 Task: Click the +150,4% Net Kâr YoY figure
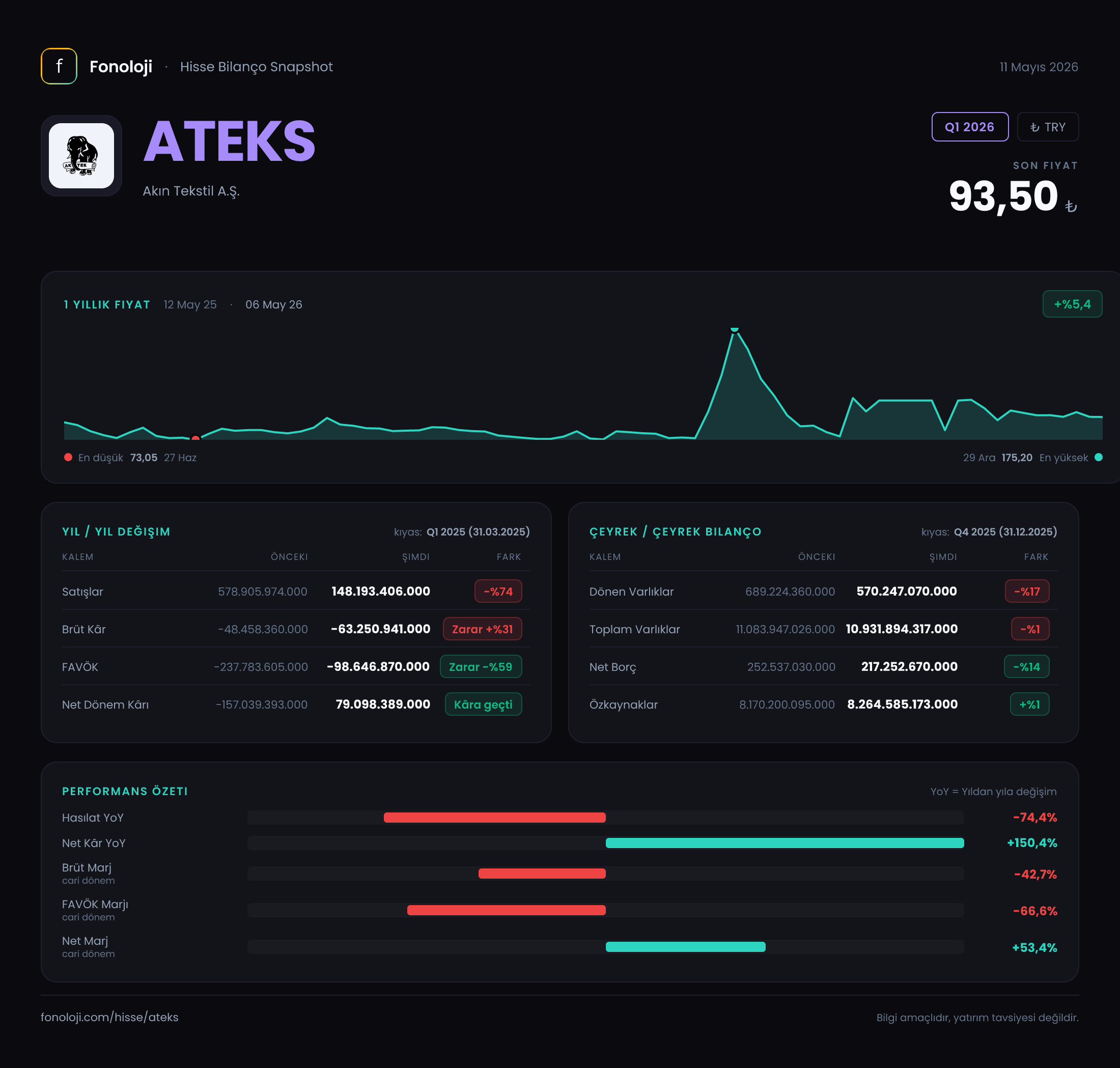tap(1032, 842)
